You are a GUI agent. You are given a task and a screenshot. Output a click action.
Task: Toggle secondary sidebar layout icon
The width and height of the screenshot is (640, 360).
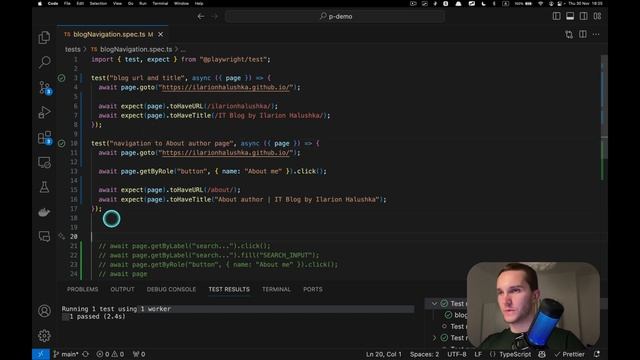click(x=584, y=16)
